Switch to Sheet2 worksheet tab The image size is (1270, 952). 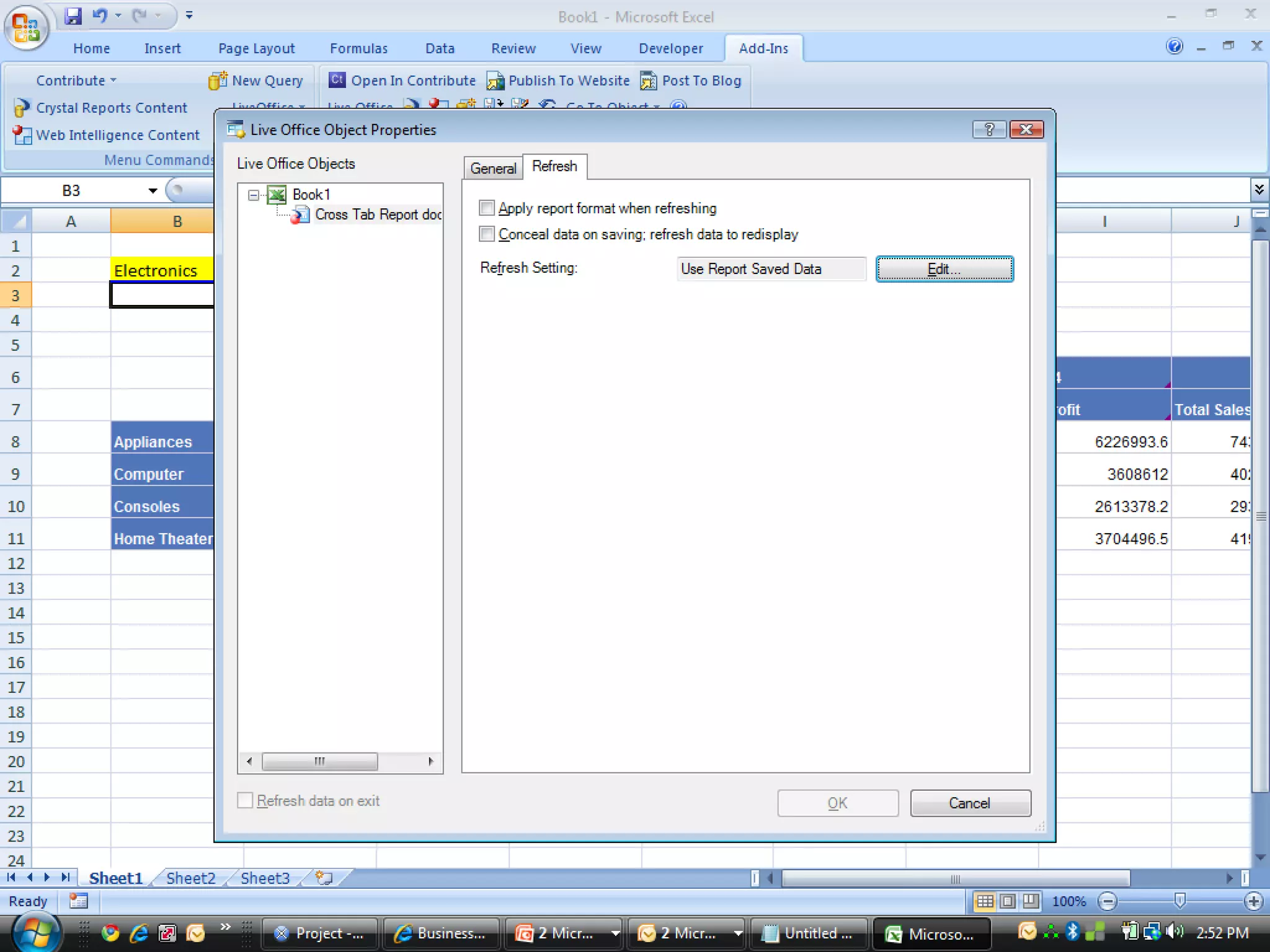click(190, 878)
